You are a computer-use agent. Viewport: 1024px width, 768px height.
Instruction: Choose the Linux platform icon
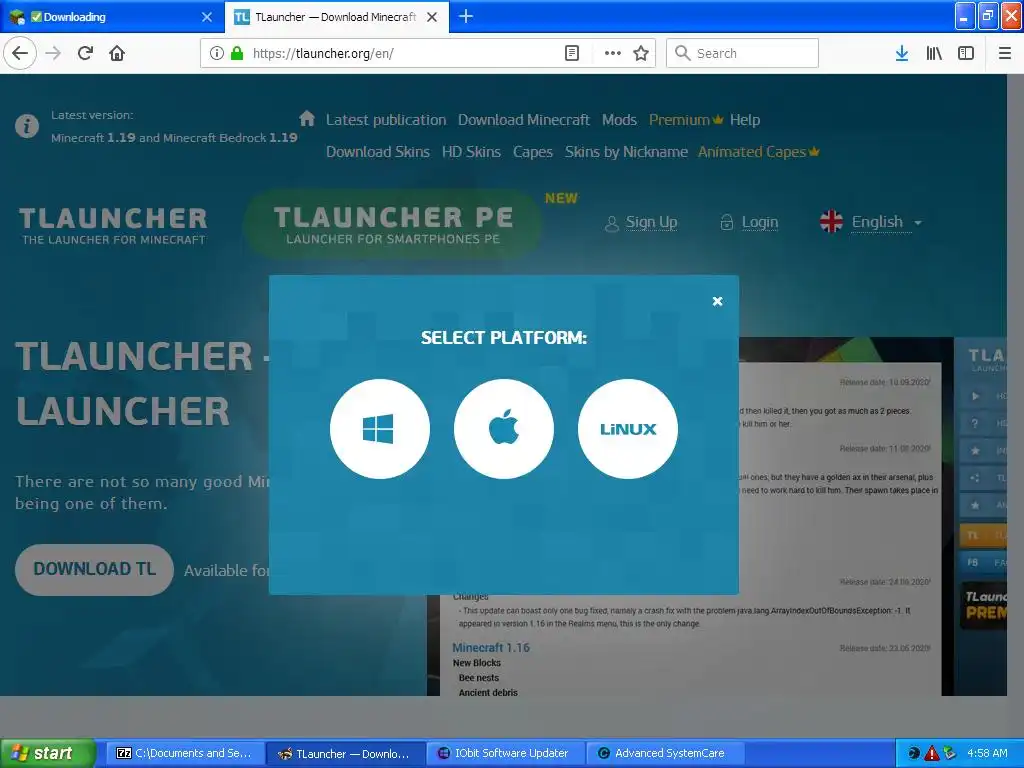pyautogui.click(x=628, y=429)
